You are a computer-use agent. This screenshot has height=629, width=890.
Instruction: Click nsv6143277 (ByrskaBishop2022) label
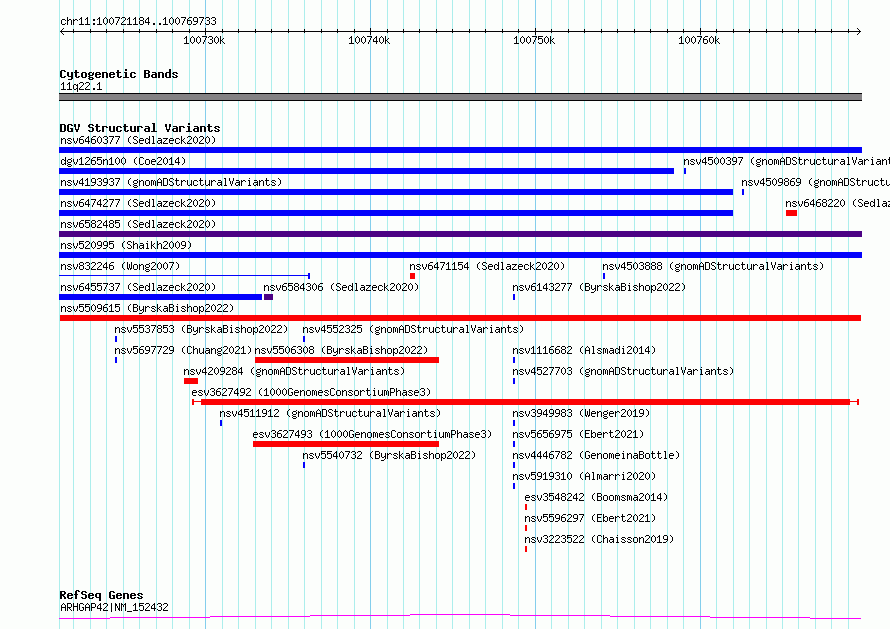tap(599, 287)
